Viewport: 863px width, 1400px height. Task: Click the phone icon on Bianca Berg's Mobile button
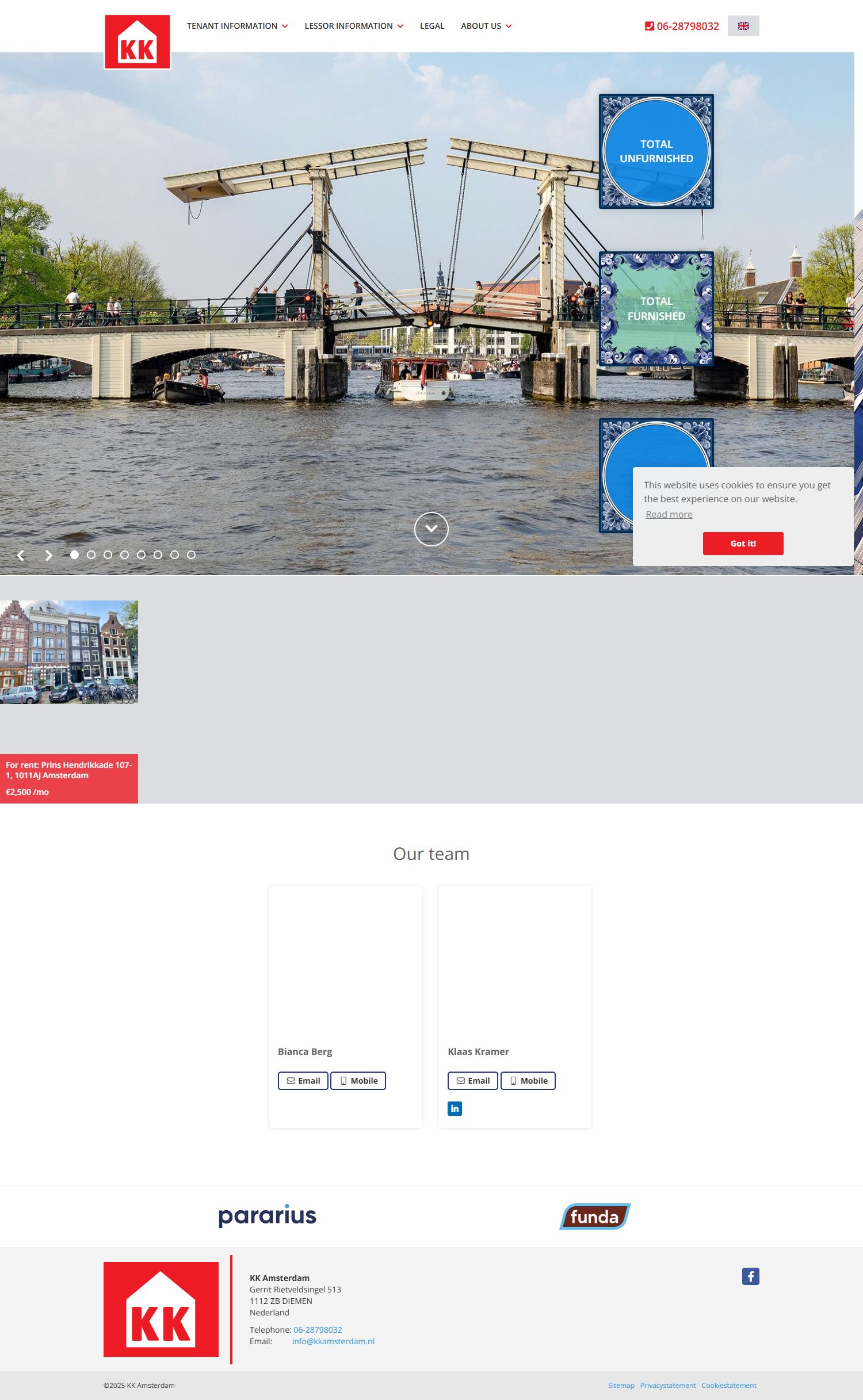343,1081
